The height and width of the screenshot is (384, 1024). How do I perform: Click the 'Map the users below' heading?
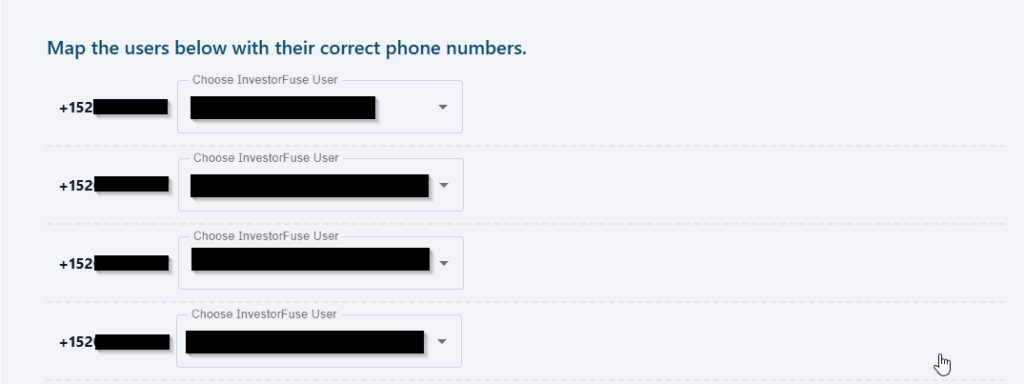(286, 48)
